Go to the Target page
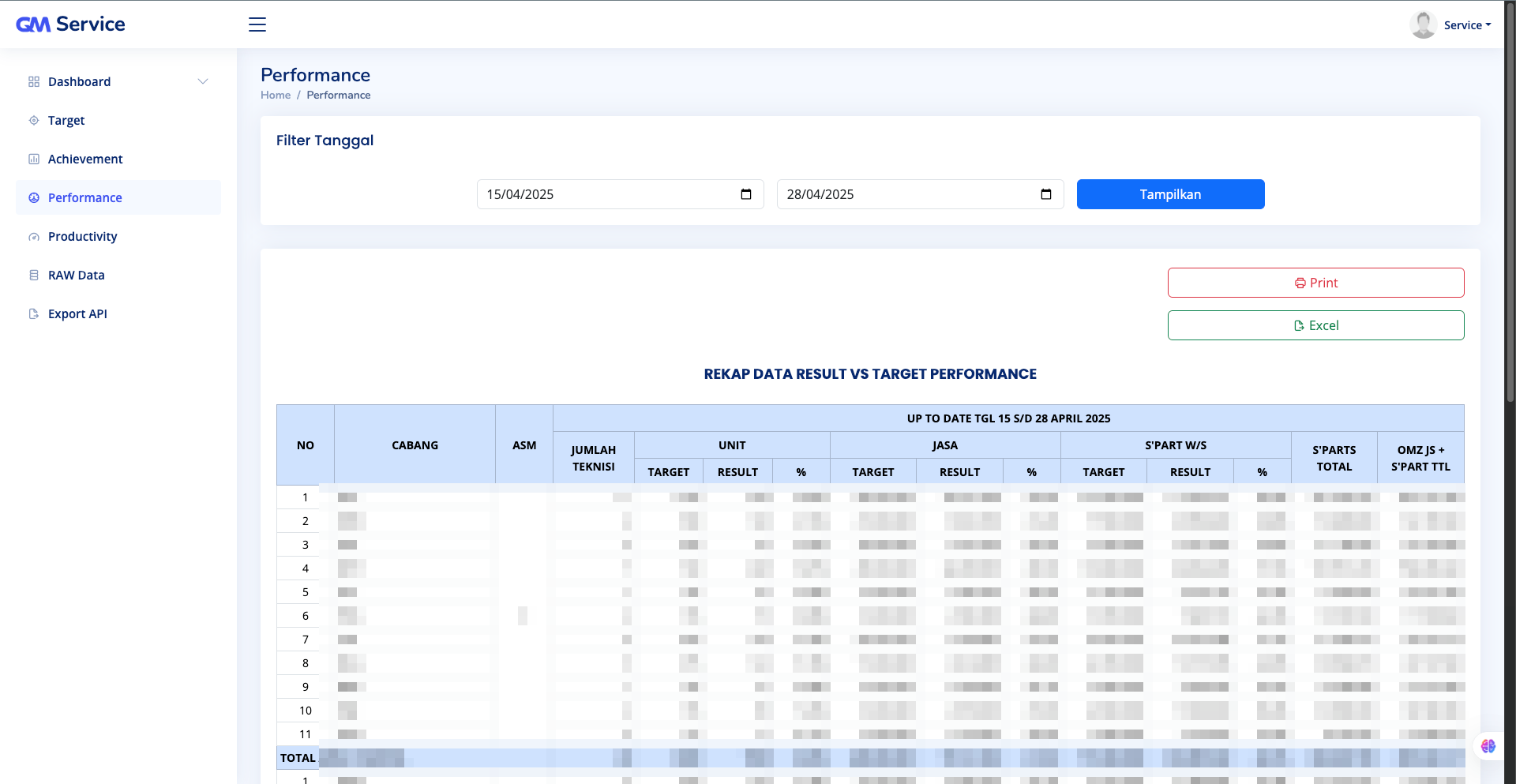Screen dimensions: 1516x784 [x=118, y=120]
